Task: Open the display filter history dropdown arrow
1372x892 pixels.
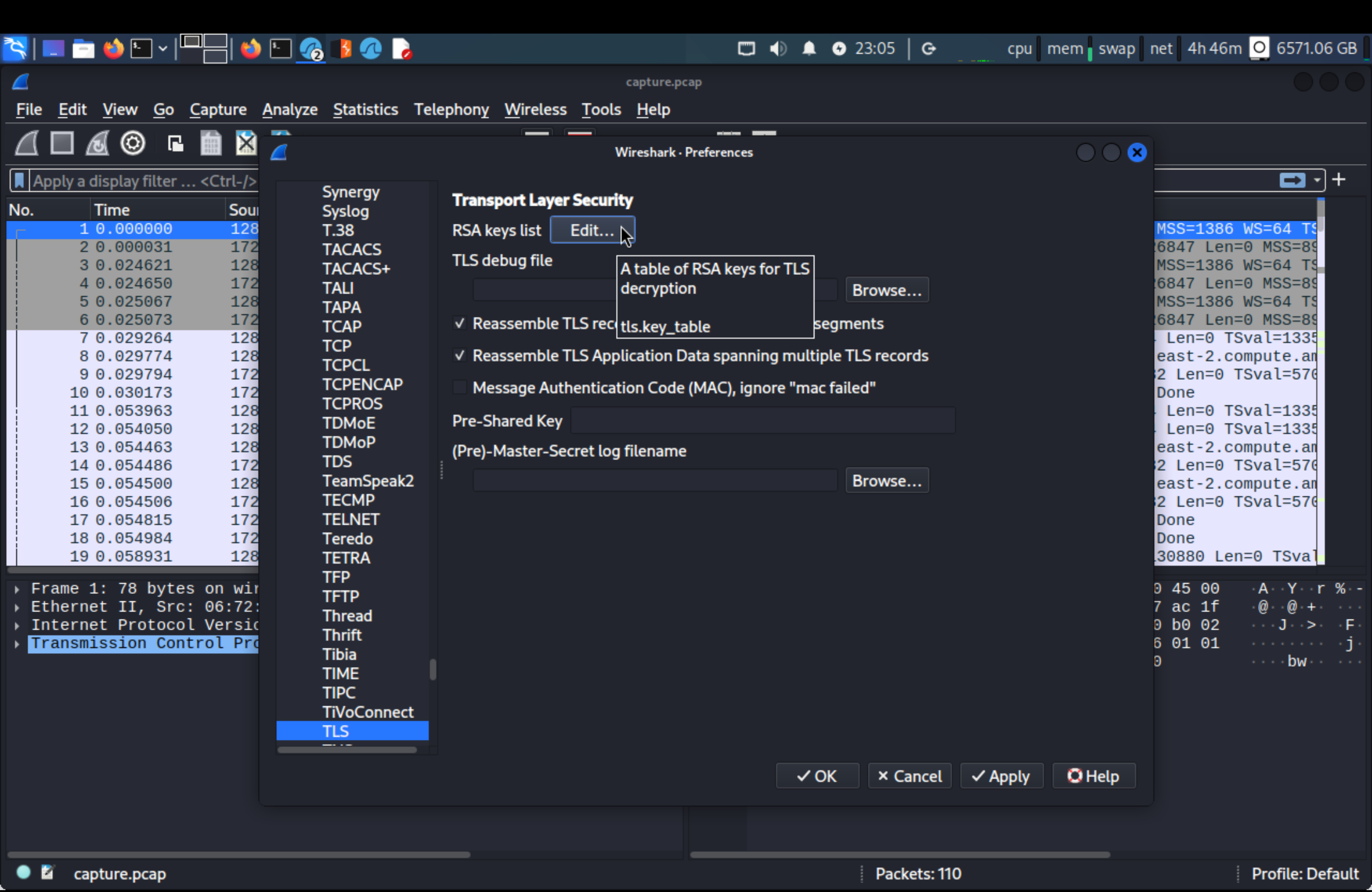Action: (1317, 181)
